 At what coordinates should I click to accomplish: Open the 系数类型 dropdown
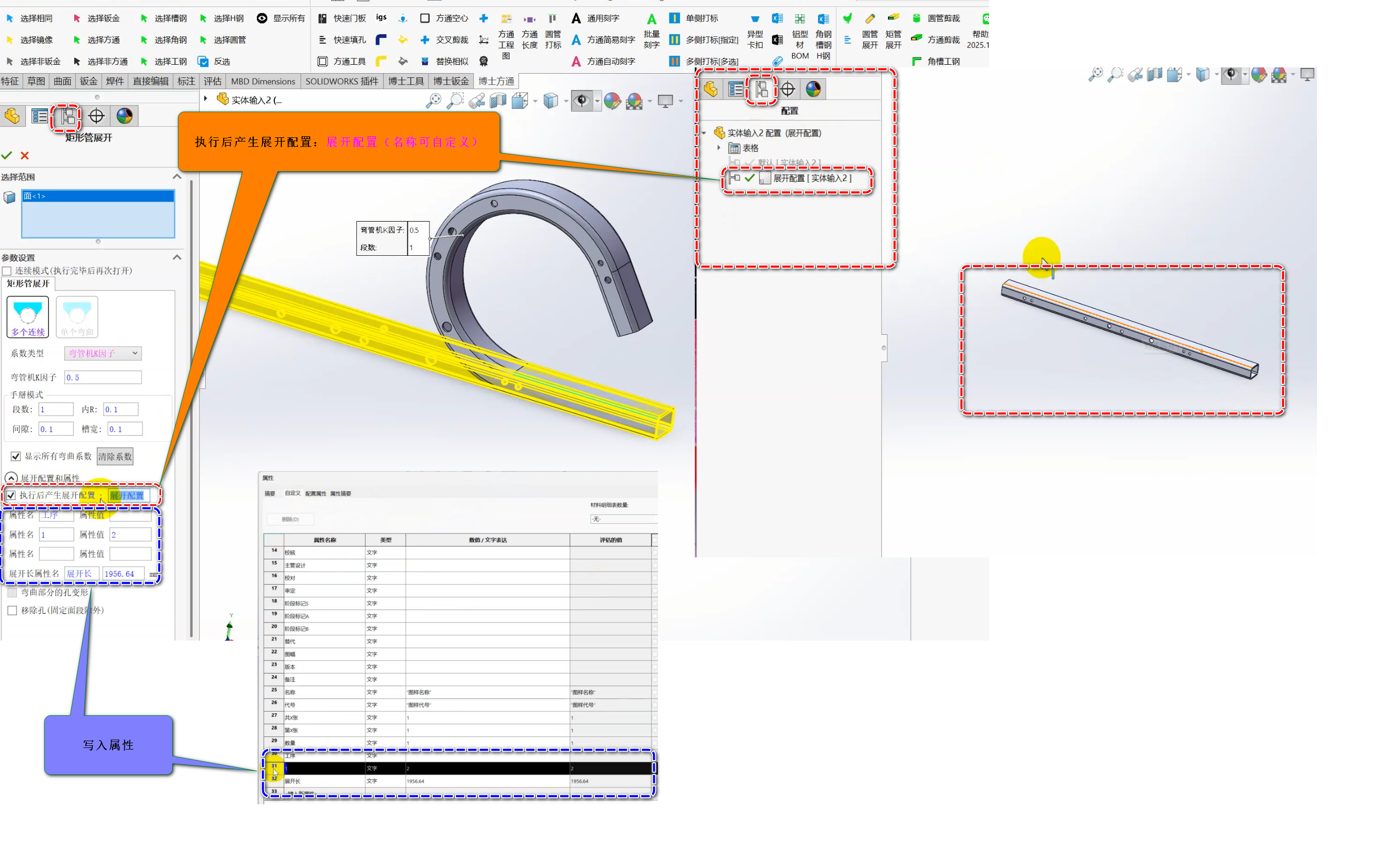click(x=103, y=353)
